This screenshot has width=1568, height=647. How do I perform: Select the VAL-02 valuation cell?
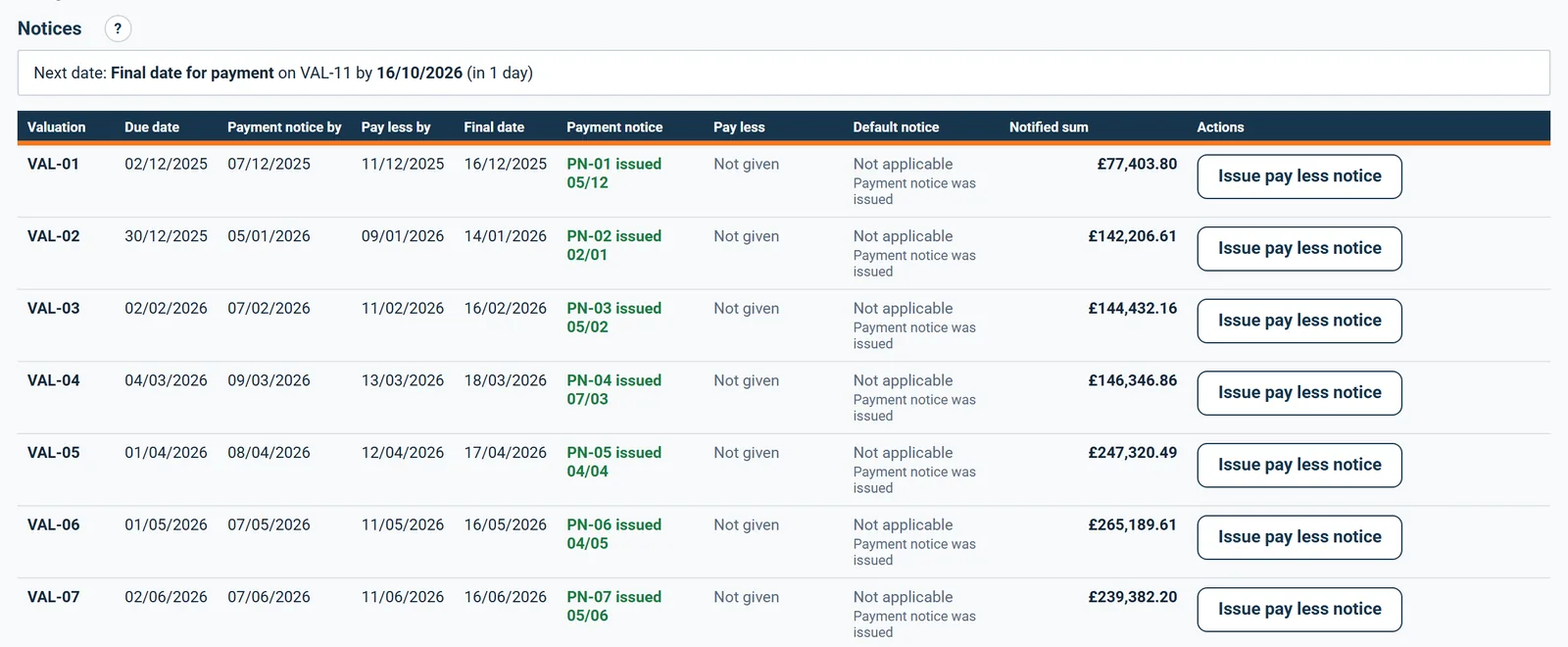pos(54,236)
